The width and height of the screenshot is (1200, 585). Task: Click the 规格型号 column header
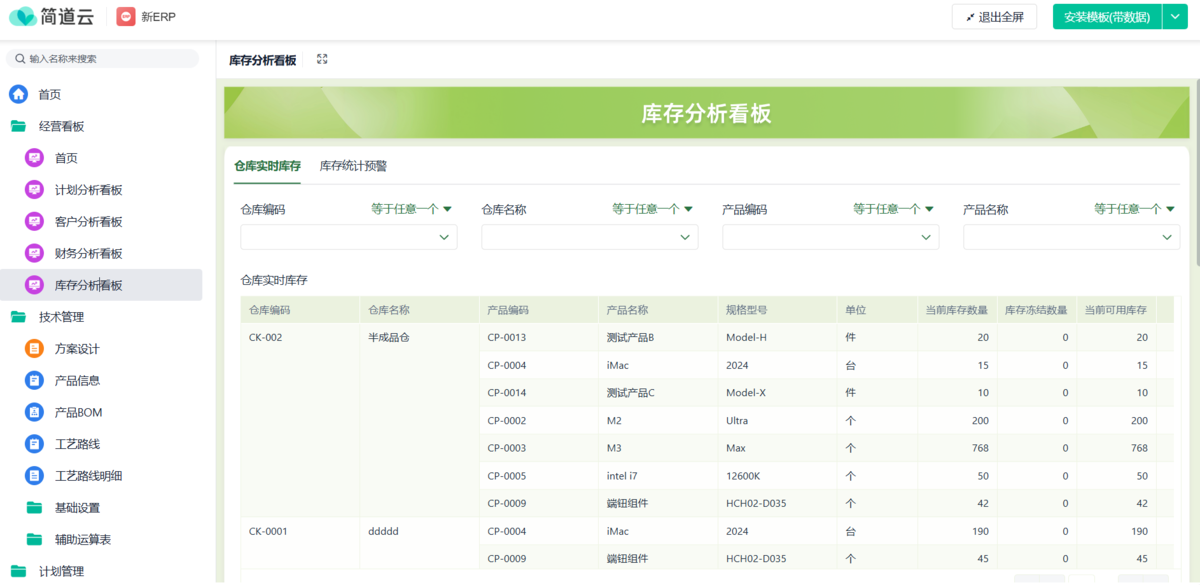click(x=777, y=310)
